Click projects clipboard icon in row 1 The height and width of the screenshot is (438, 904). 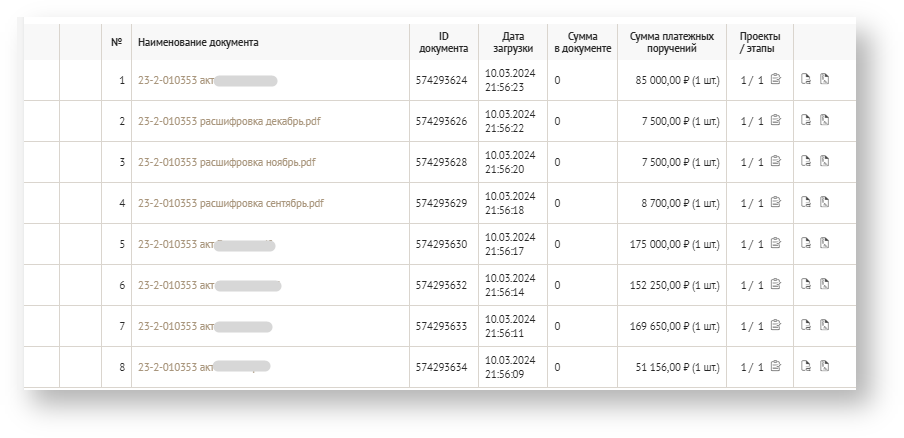pyautogui.click(x=775, y=80)
